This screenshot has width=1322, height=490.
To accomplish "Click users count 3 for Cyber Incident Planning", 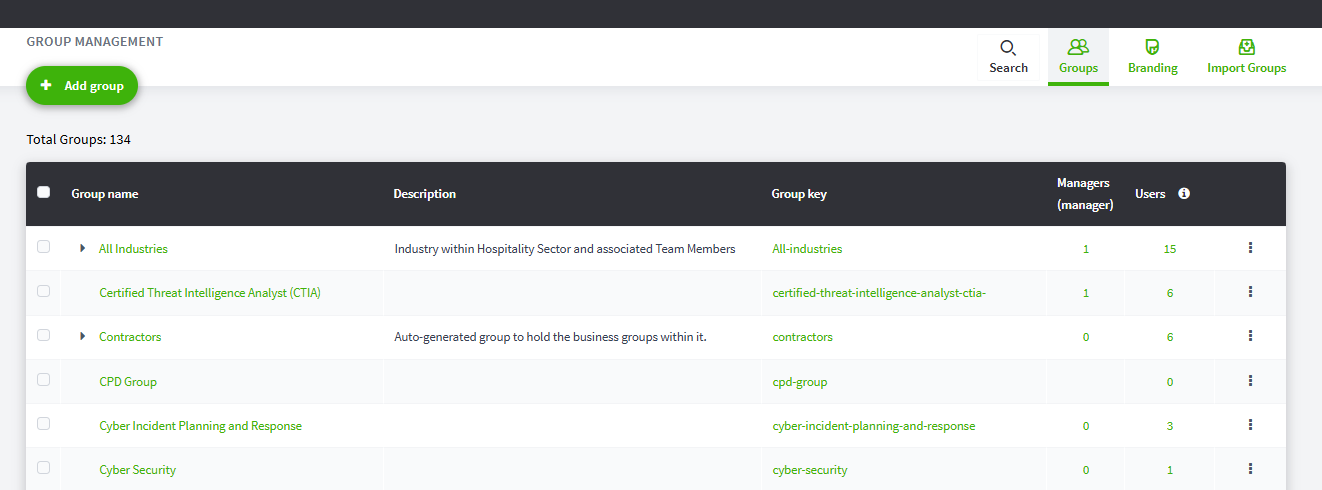I will pos(1170,426).
